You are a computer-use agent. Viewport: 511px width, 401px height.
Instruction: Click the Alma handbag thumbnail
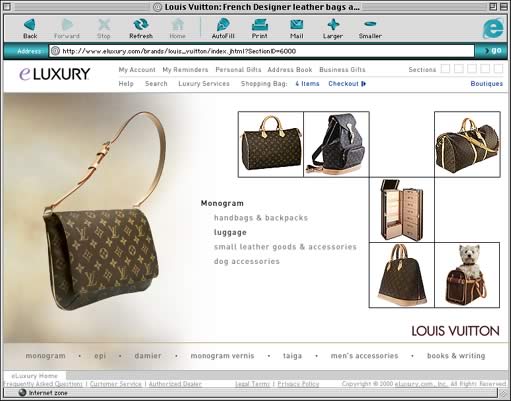(x=402, y=275)
